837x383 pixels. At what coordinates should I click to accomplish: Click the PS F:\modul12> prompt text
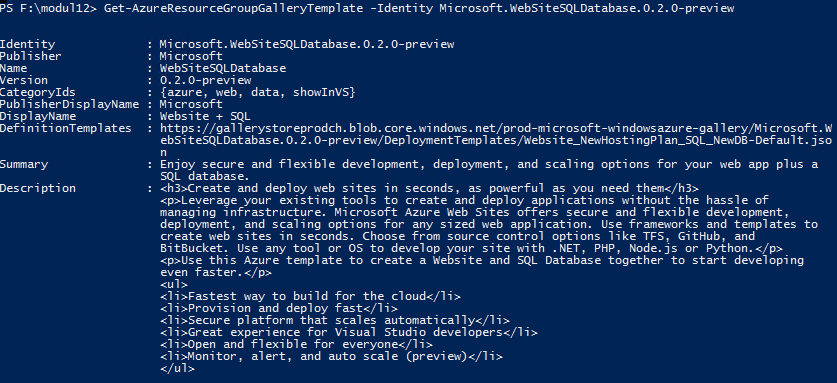pyautogui.click(x=48, y=9)
